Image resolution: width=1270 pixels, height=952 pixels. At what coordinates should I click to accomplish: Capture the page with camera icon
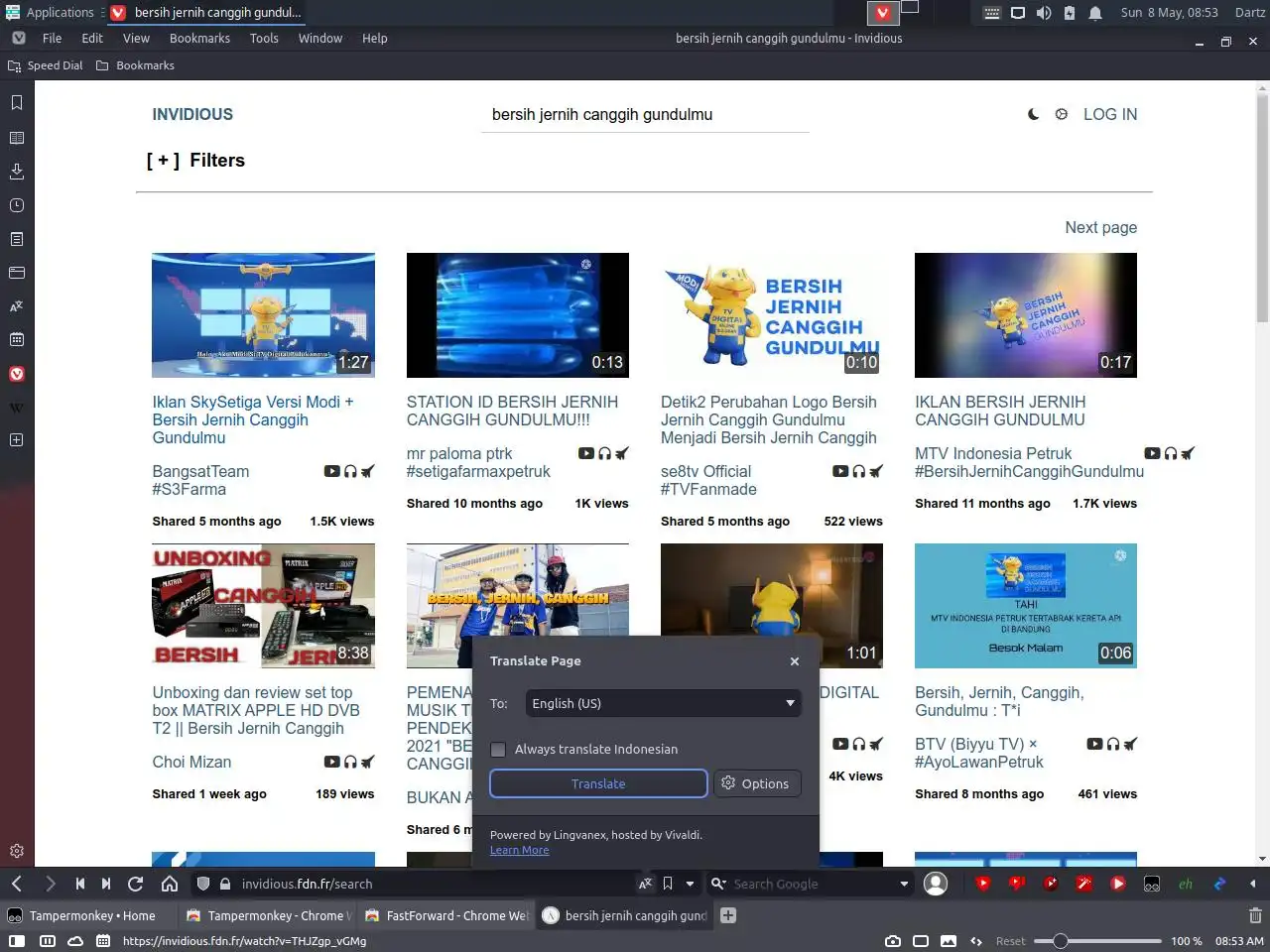pyautogui.click(x=893, y=941)
